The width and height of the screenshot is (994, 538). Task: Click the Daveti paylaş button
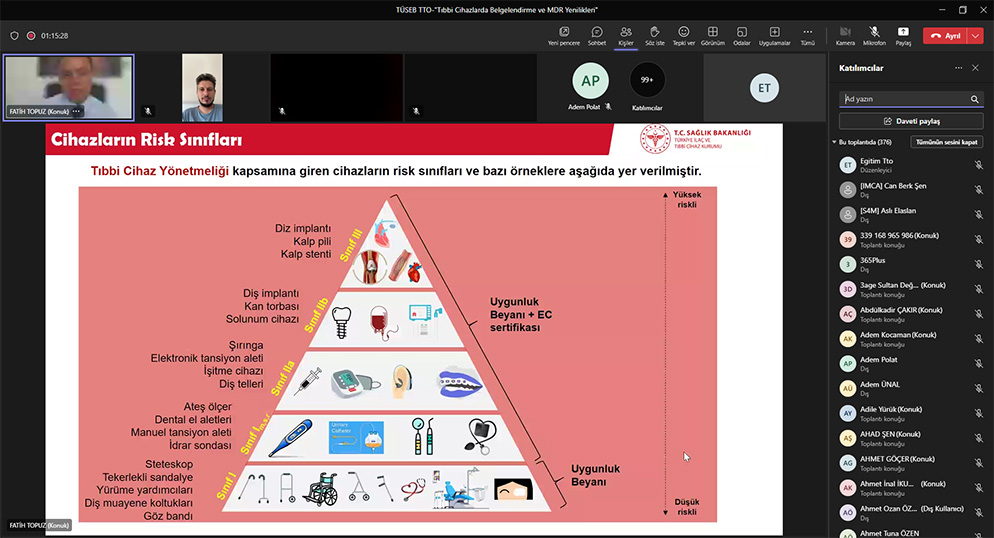tap(911, 120)
